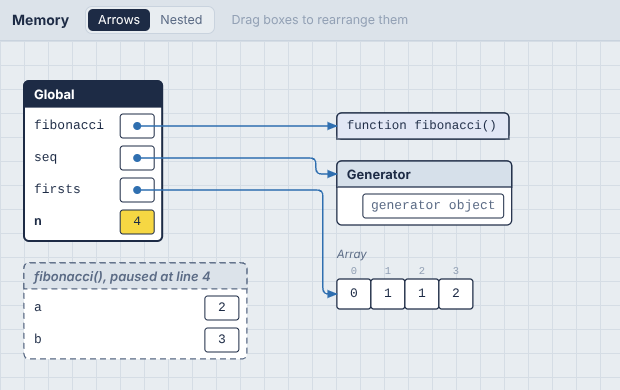
Task: Select the highlighted n value 4
Action: [137, 222]
